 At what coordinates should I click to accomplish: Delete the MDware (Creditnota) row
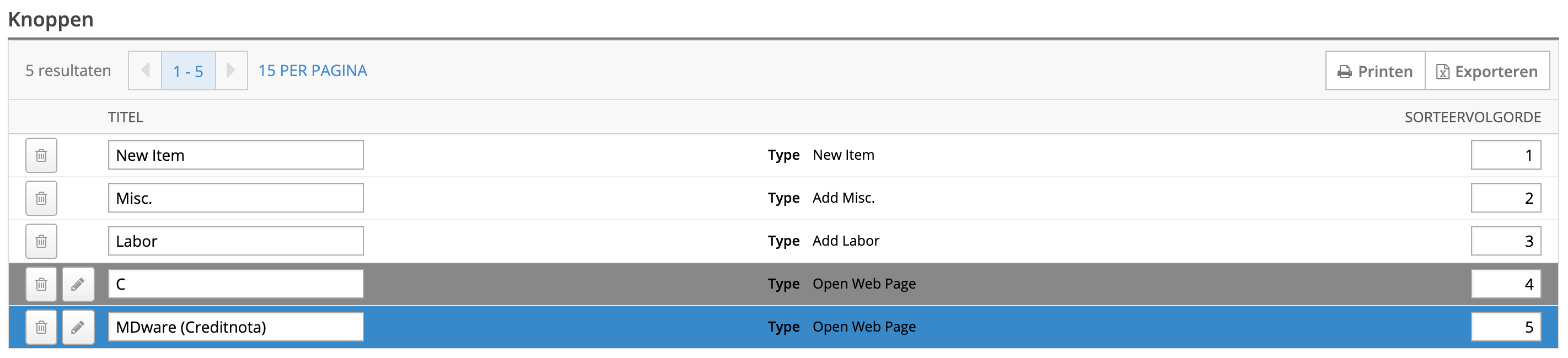tap(41, 327)
